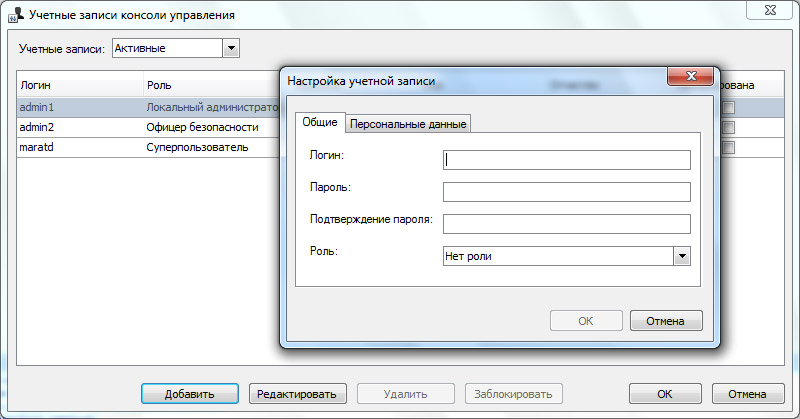The width and height of the screenshot is (800, 419).
Task: Toggle the blocked checkbox for maratd
Action: pos(729,147)
